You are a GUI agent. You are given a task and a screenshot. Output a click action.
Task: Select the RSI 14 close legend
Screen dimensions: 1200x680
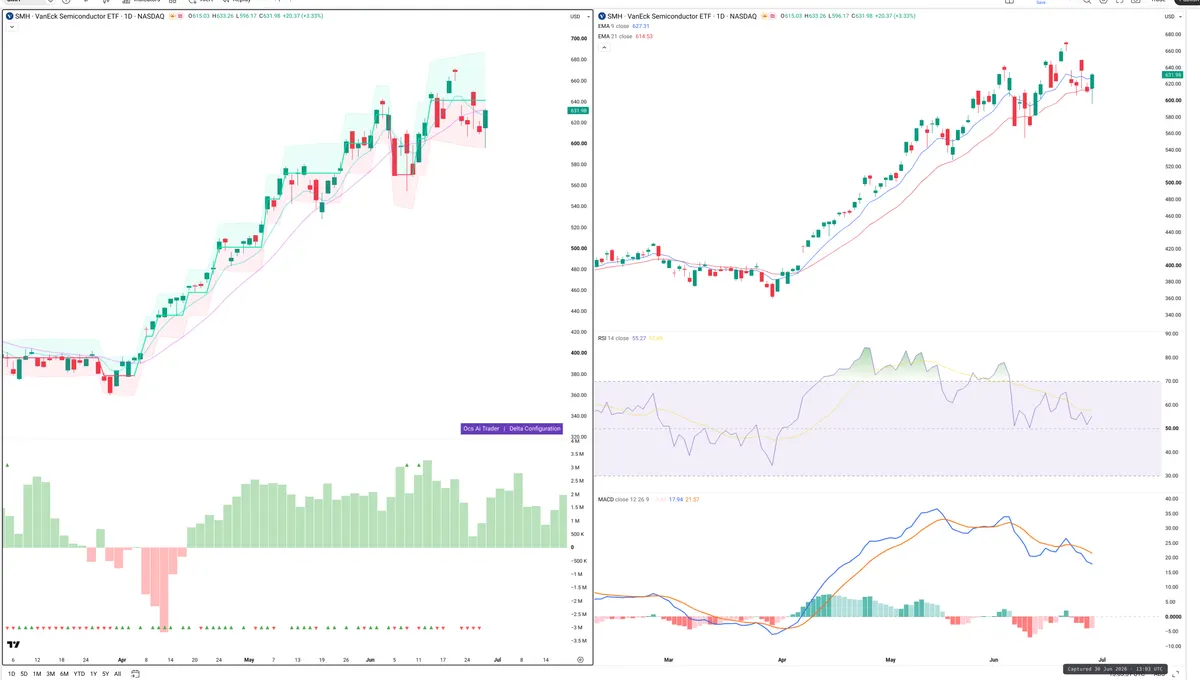coord(613,338)
